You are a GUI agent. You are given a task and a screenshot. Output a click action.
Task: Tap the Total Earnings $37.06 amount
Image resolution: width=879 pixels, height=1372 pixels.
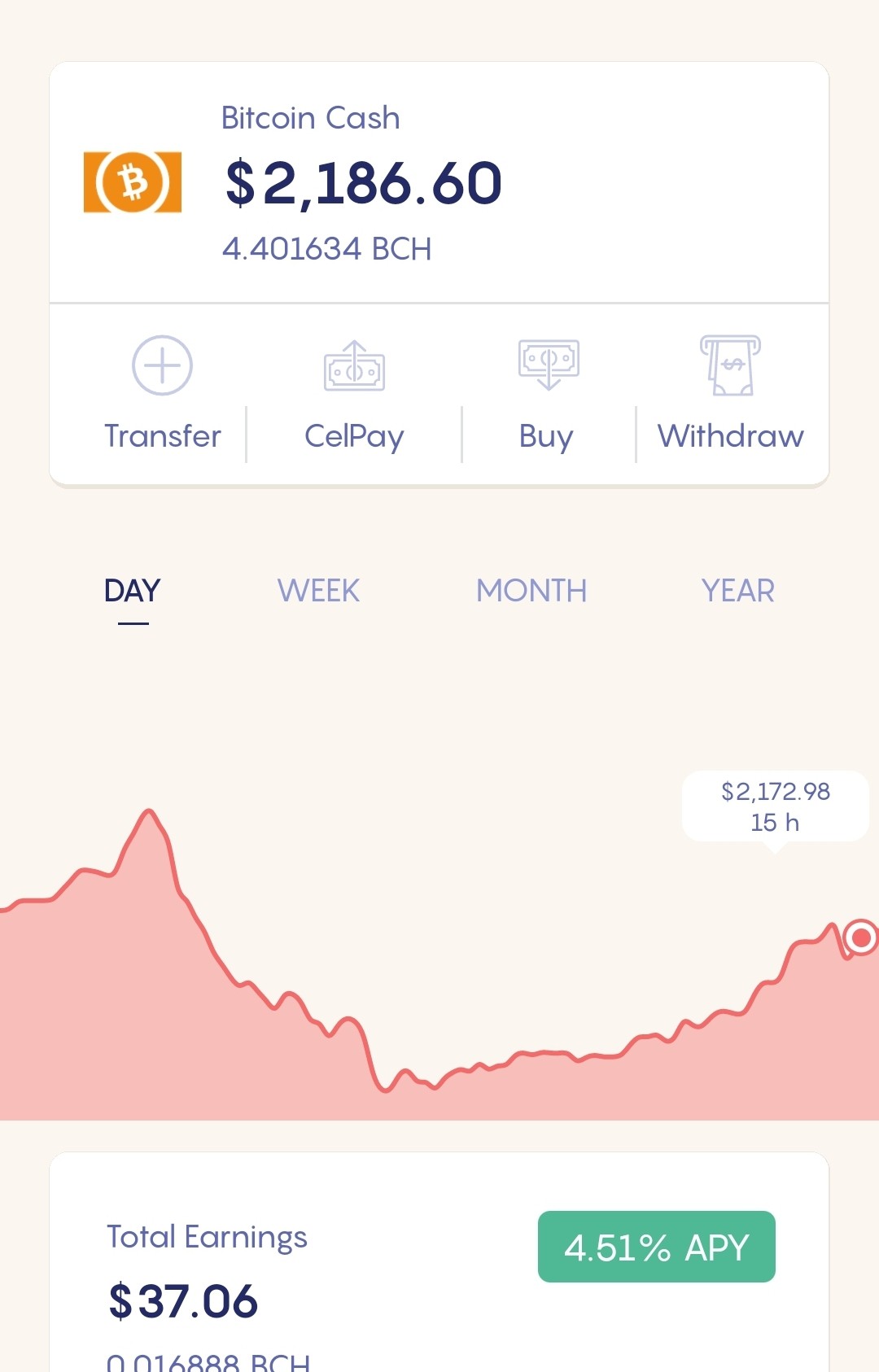(183, 1300)
